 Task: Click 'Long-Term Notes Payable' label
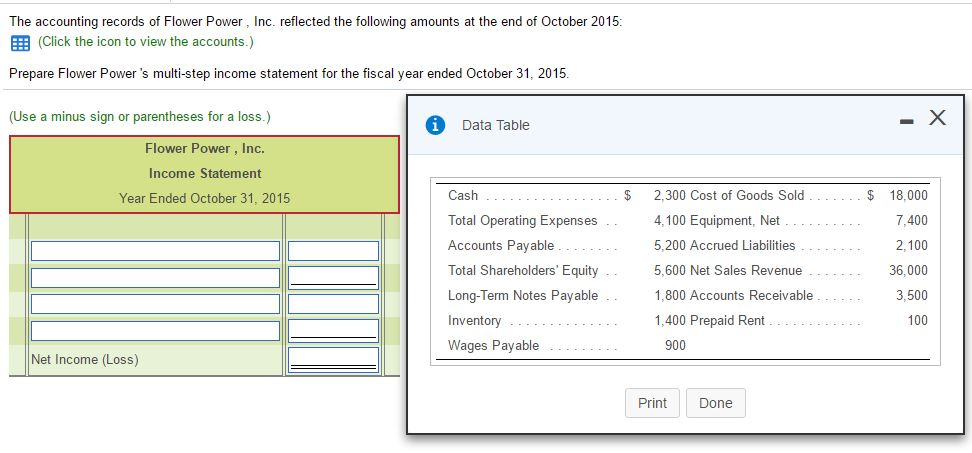click(523, 296)
